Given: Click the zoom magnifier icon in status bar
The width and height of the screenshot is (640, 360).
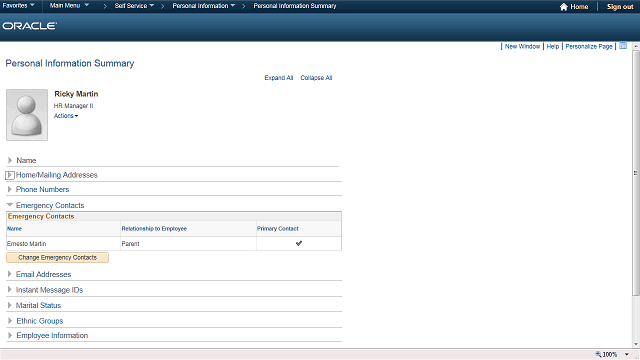Looking at the screenshot, I should 598,354.
